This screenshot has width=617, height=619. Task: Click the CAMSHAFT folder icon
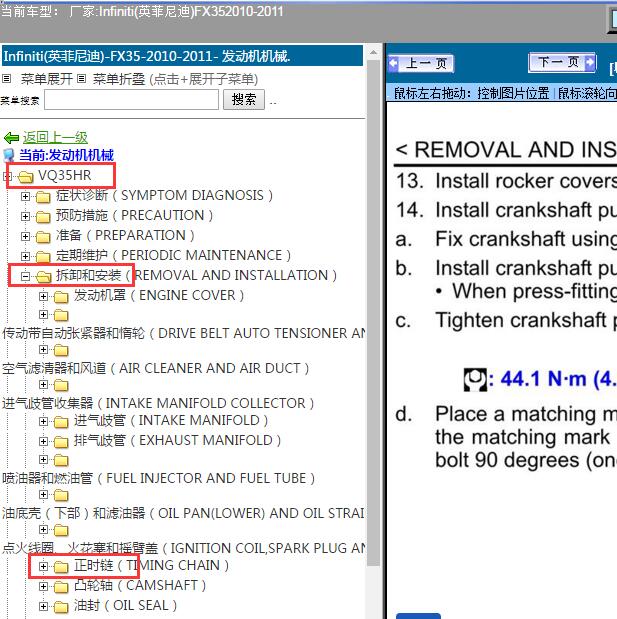tap(61, 587)
